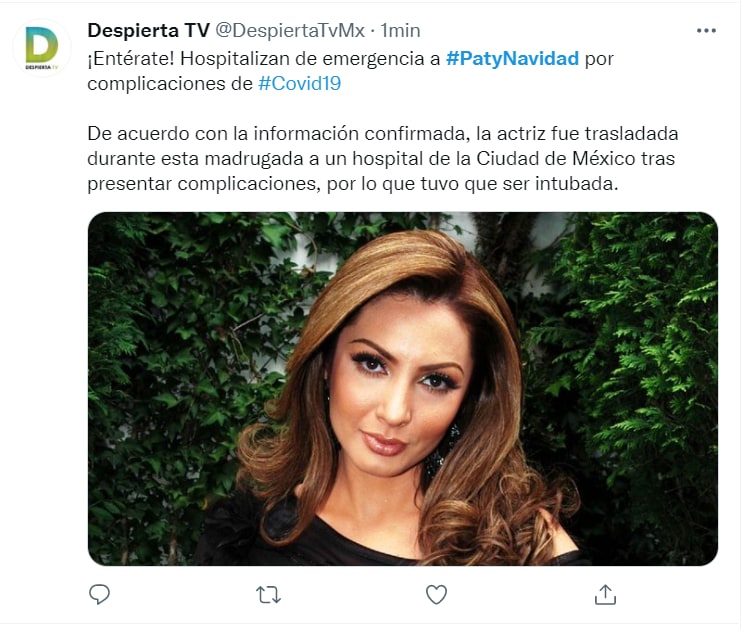This screenshot has height=629, width=754.
Task: Click the green D logo letter
Action: pos(41,45)
